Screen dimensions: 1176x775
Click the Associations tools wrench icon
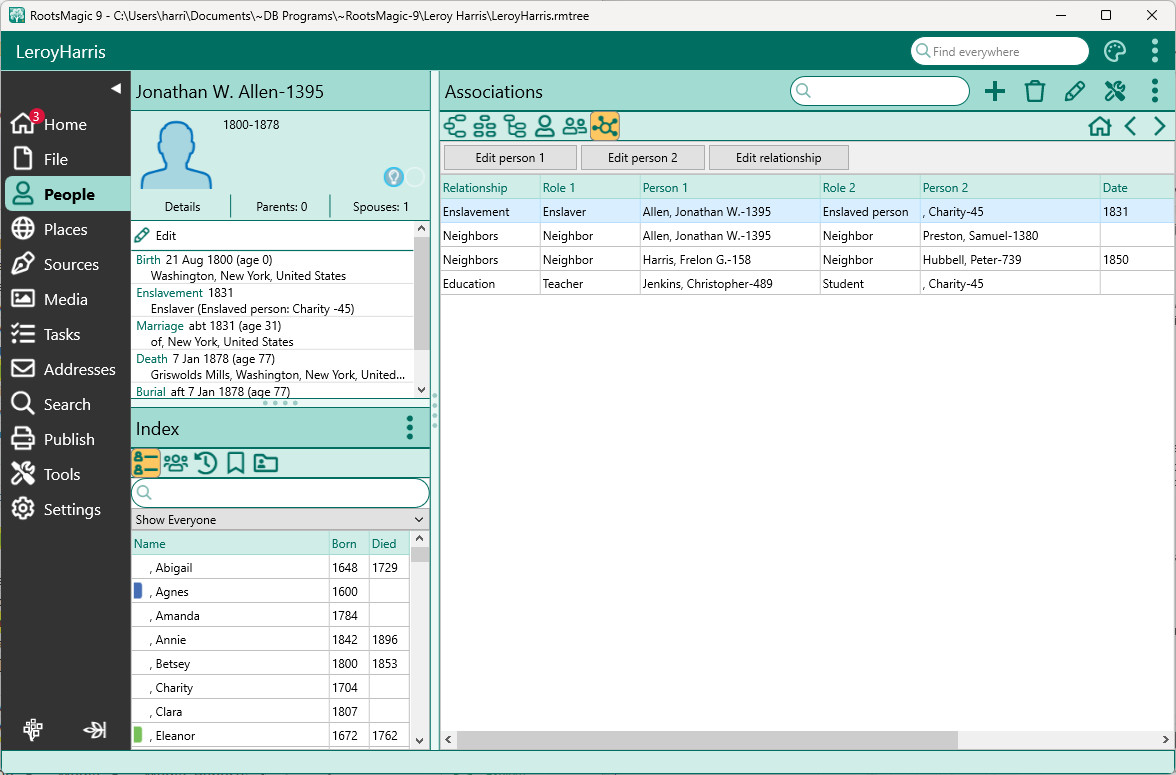click(x=1115, y=92)
